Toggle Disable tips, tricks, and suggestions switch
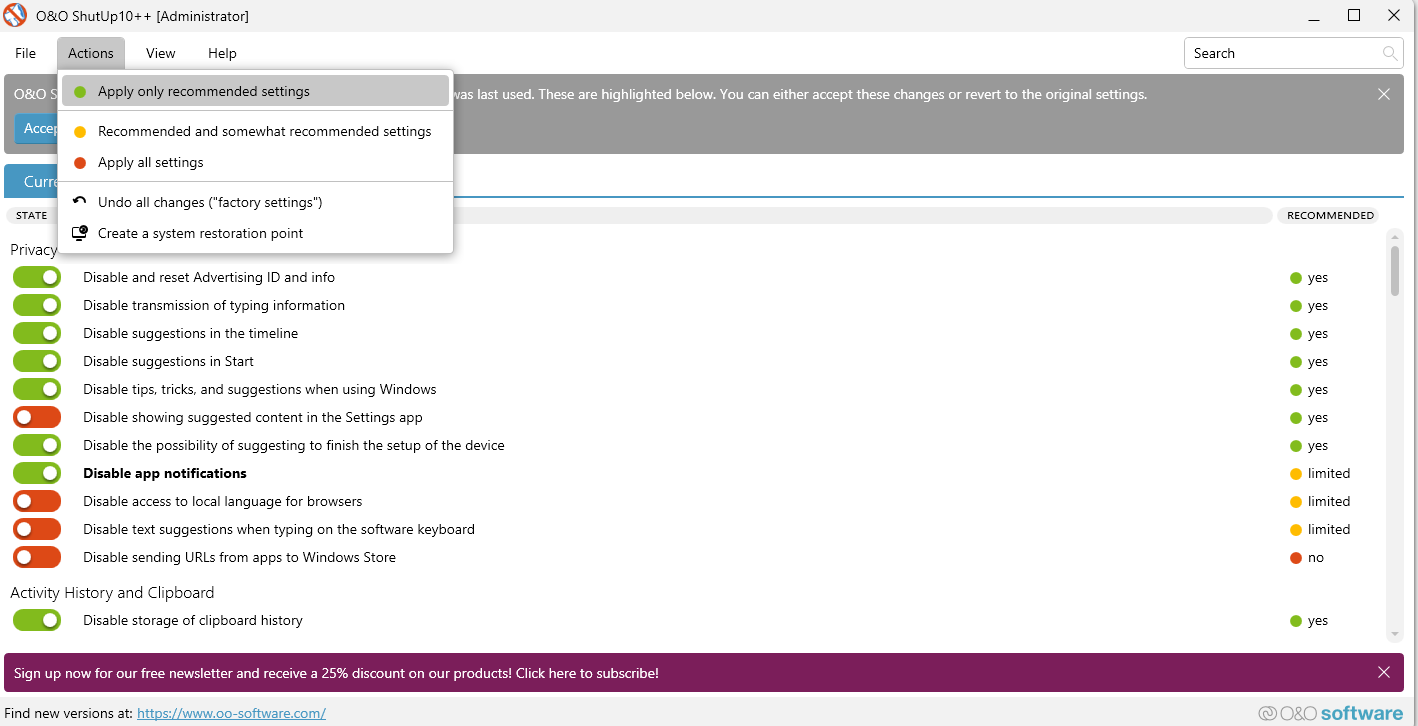This screenshot has width=1418, height=726. (x=37, y=389)
